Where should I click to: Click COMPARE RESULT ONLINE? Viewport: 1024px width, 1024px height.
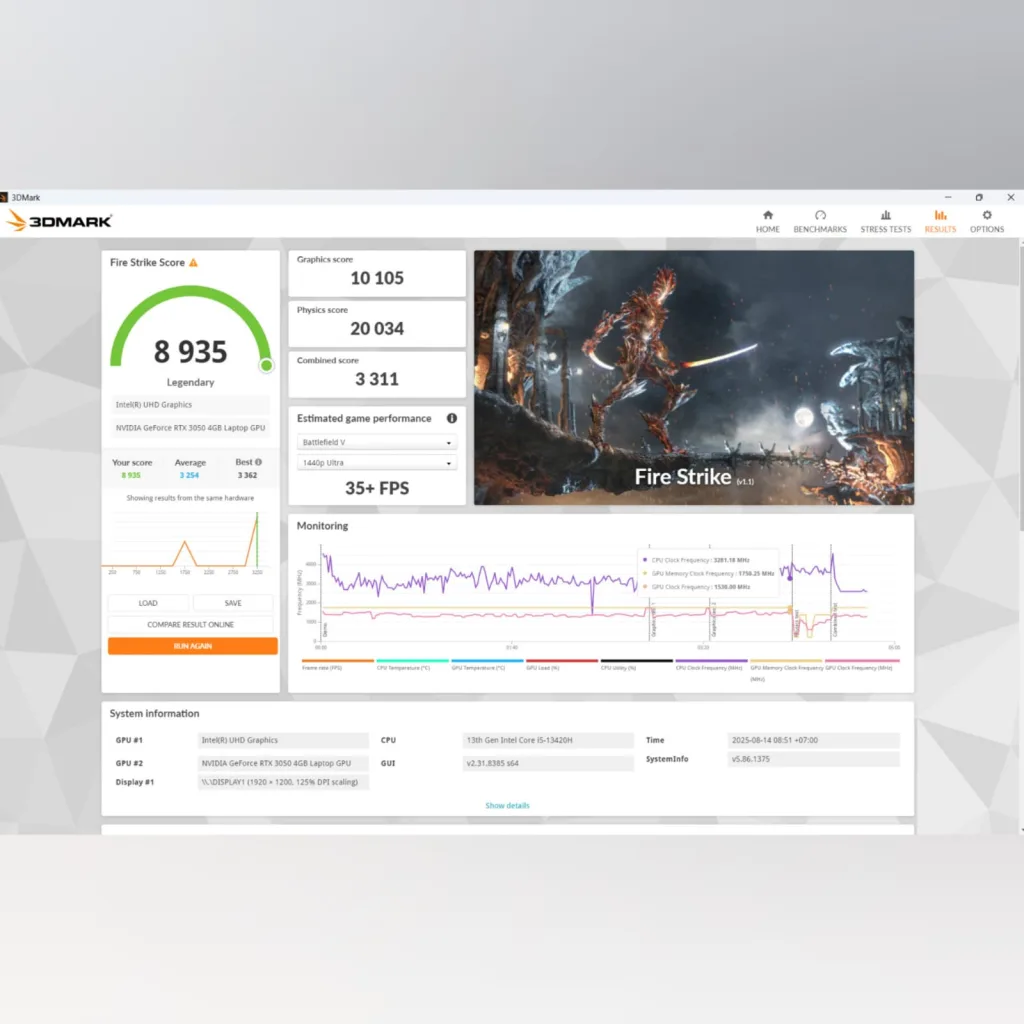click(x=191, y=624)
